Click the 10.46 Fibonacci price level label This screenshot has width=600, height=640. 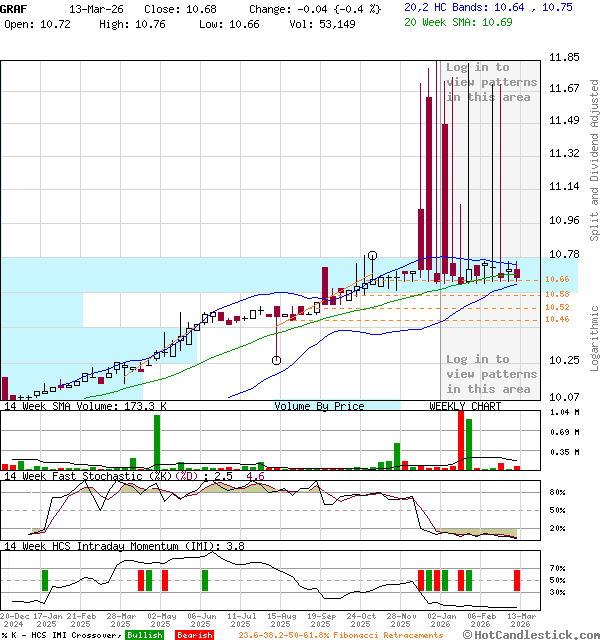coord(557,319)
